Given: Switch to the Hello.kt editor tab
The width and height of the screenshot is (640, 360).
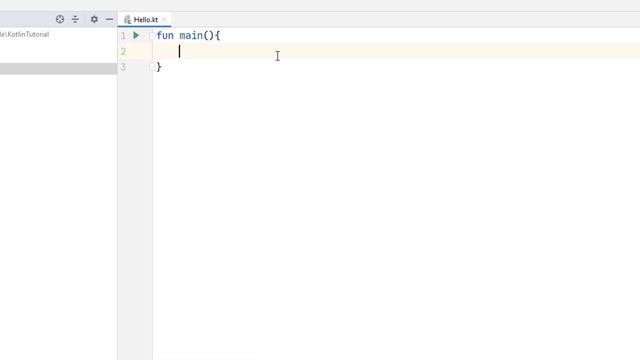Looking at the screenshot, I should tap(144, 20).
